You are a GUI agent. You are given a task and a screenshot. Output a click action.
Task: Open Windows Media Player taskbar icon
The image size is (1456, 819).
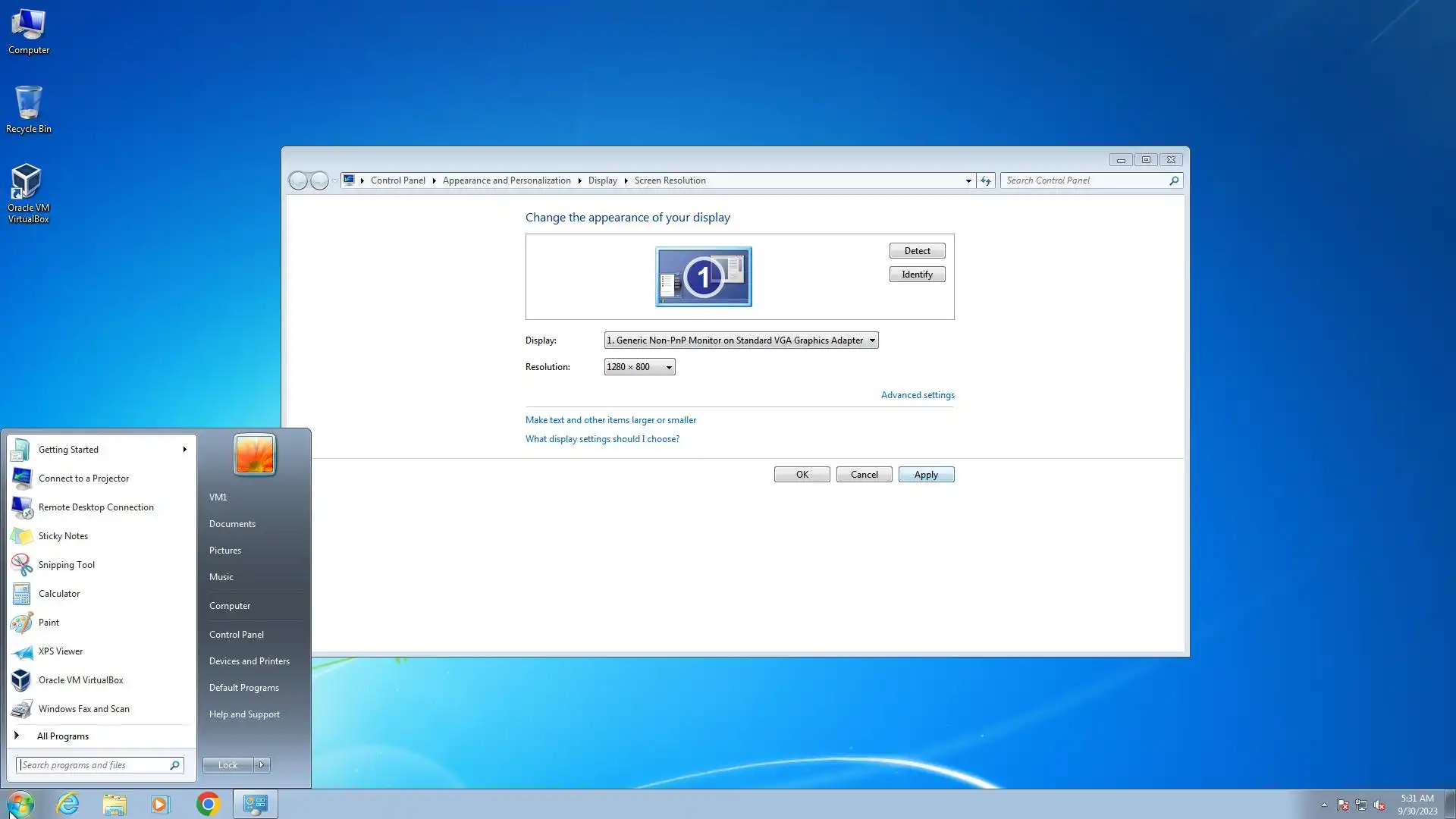coord(161,804)
